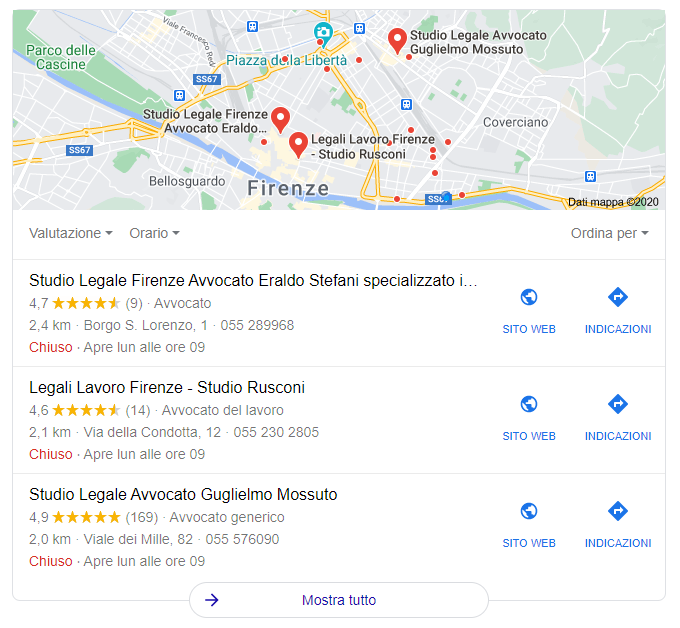Select map pin for Avvocato Eraldo studio
This screenshot has height=628, width=680.
click(281, 120)
